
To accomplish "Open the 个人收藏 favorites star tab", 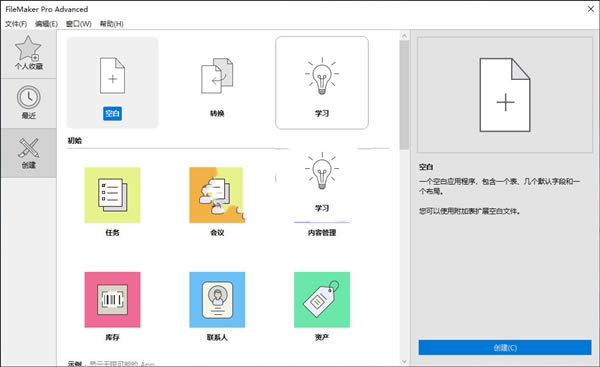I will tap(29, 54).
